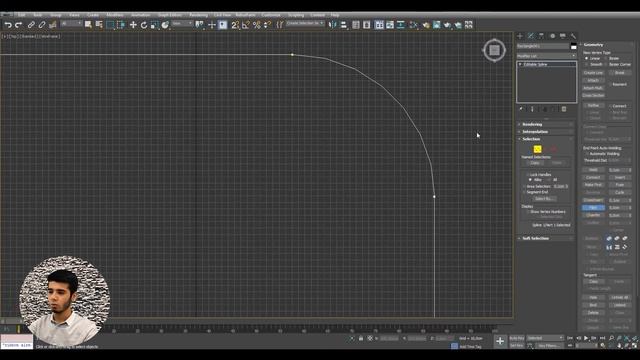Image resolution: width=640 pixels, height=360 pixels.
Task: Activate the Select and Rotate tool
Action: [x=144, y=25]
